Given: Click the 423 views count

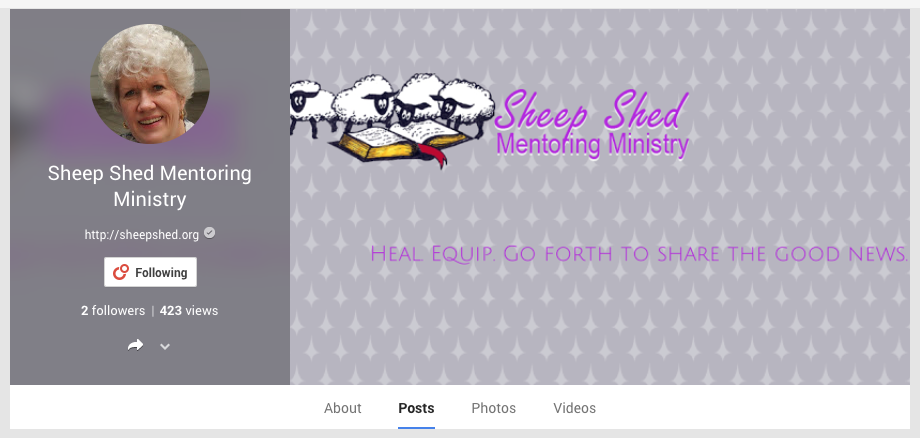Looking at the screenshot, I should click(188, 311).
